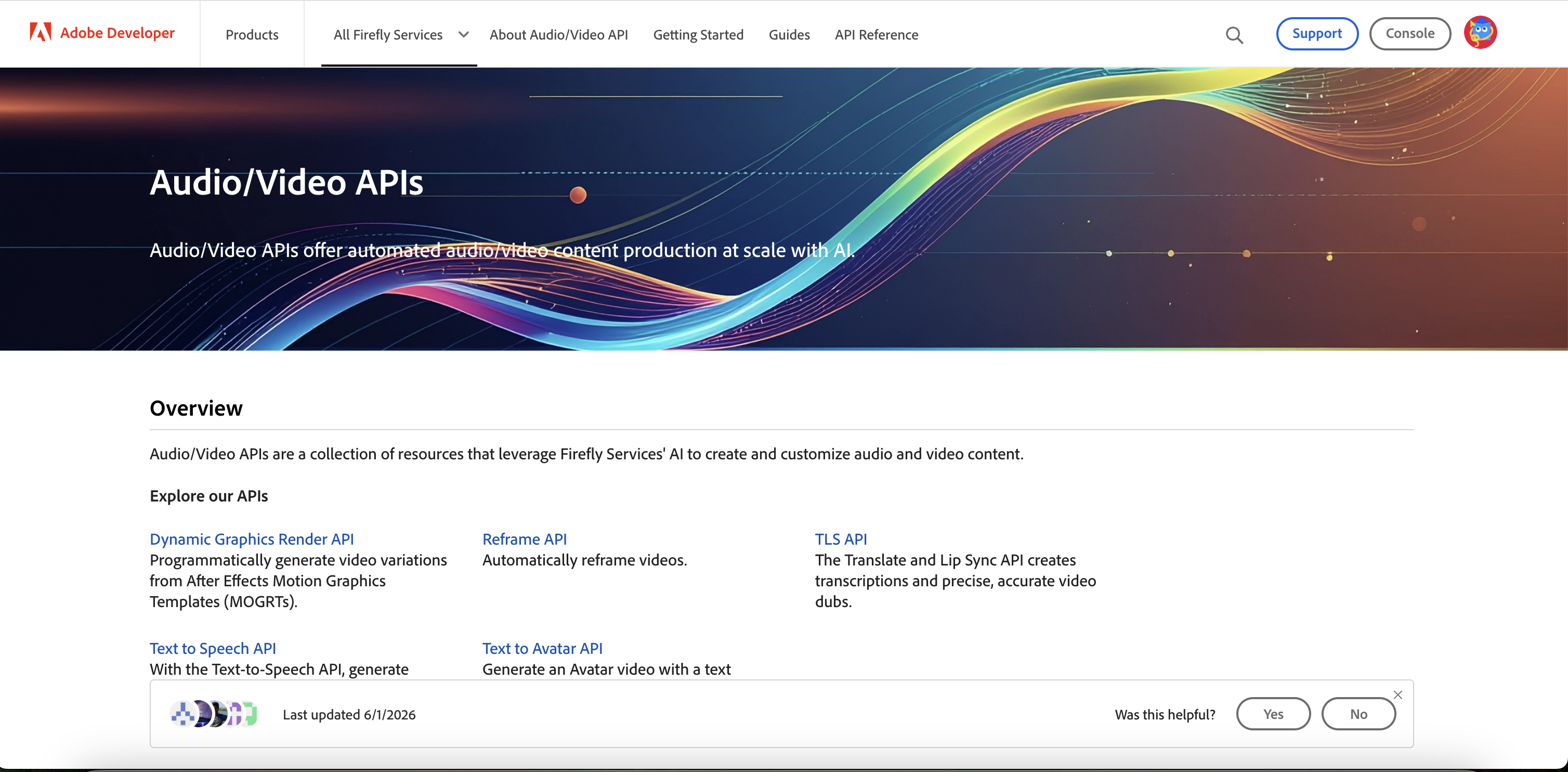
Task: Open the user profile avatar
Action: (x=1480, y=33)
